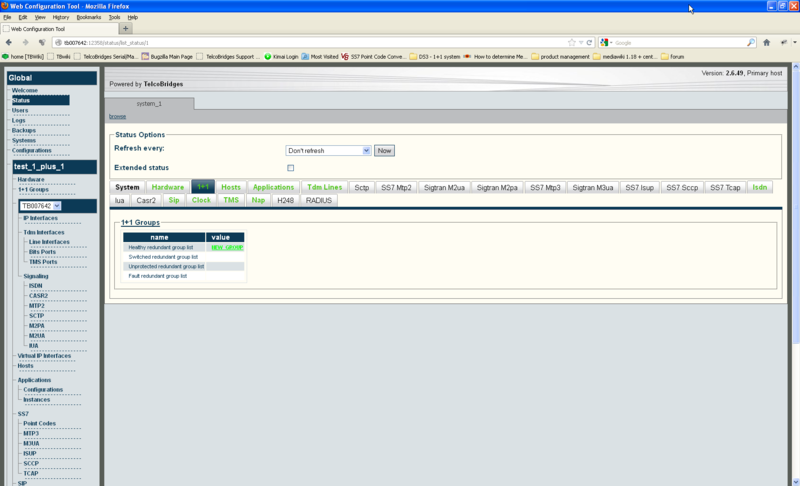Open 1+1 Groups in the sidebar
Image resolution: width=800 pixels, height=486 pixels.
pyautogui.click(x=33, y=190)
